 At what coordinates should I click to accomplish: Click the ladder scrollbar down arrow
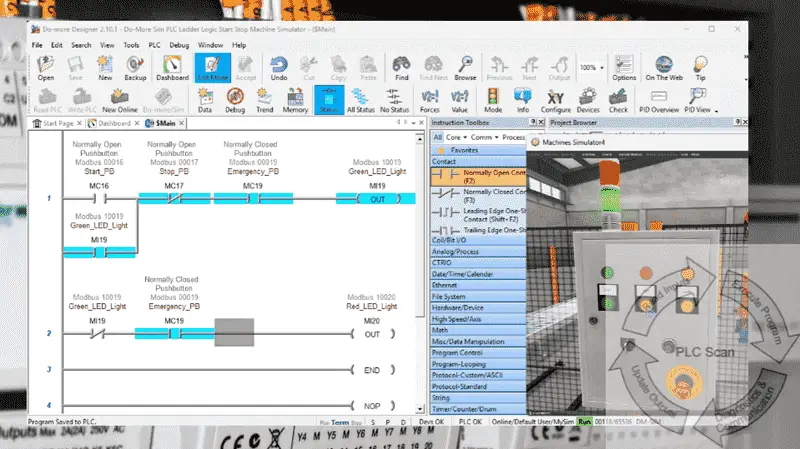tap(420, 409)
